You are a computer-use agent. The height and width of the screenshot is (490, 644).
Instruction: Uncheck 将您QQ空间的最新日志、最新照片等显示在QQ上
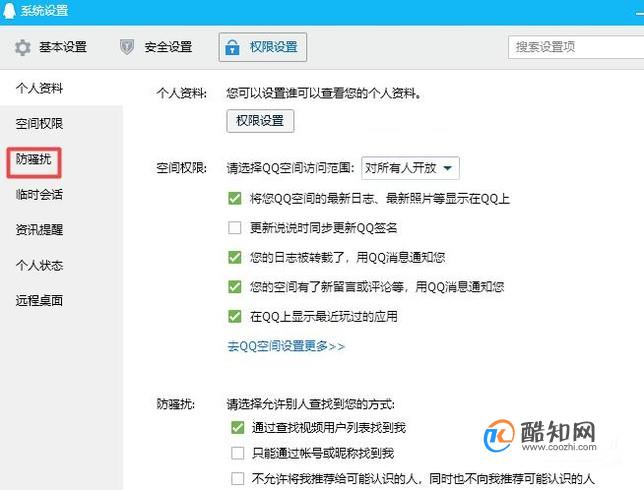point(235,199)
